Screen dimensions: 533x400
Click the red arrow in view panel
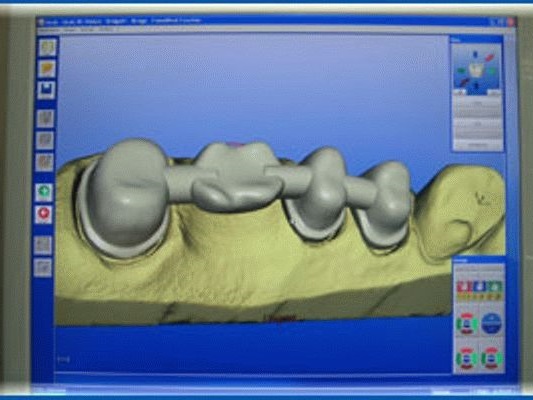pos(489,58)
